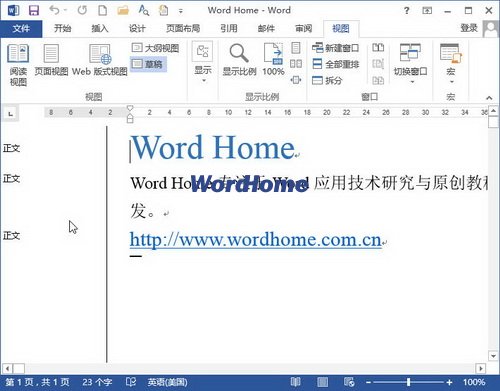Click the user avatar picture
Image resolution: width=500 pixels, height=391 pixels.
(491, 29)
